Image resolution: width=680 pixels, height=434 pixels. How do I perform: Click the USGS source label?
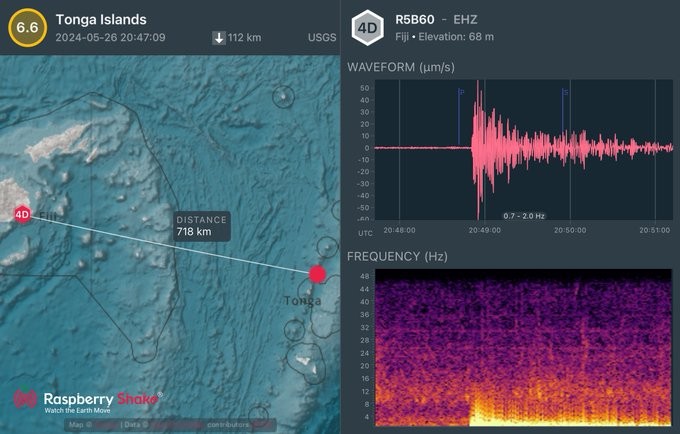[321, 38]
